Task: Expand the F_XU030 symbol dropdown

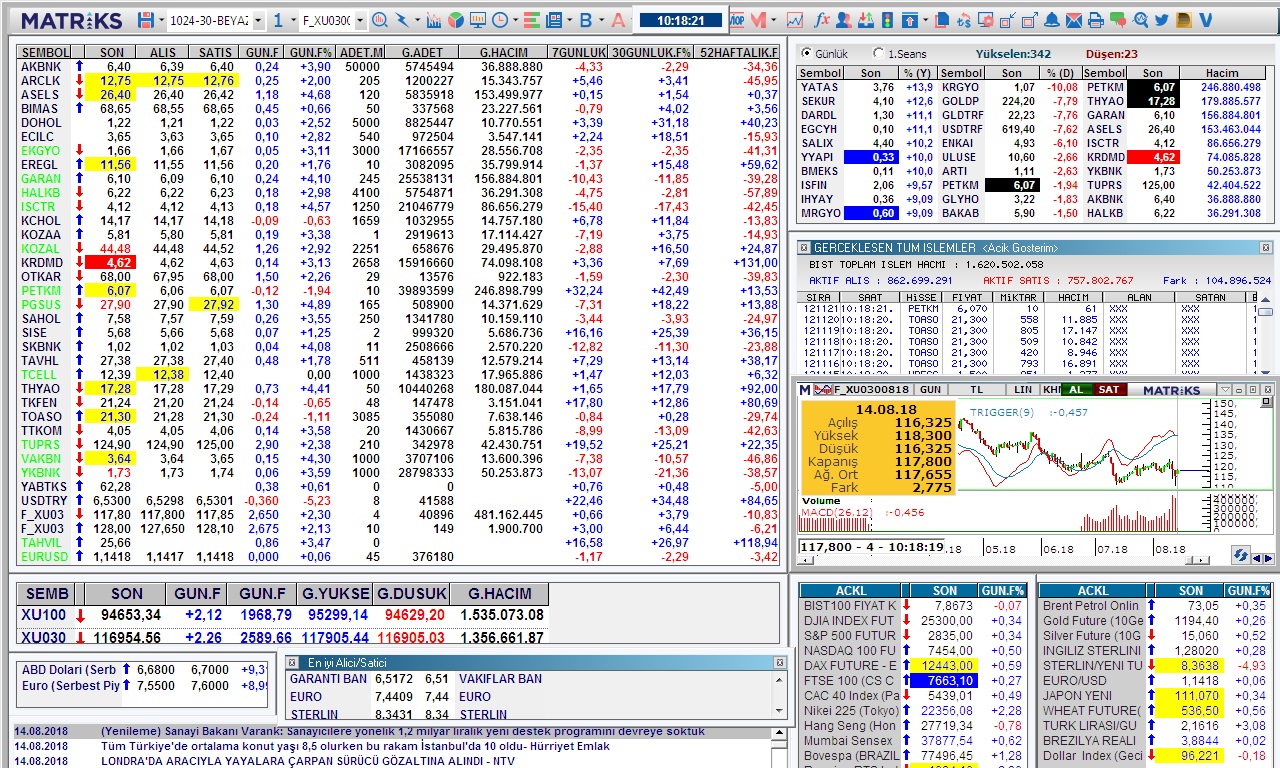Action: click(359, 20)
